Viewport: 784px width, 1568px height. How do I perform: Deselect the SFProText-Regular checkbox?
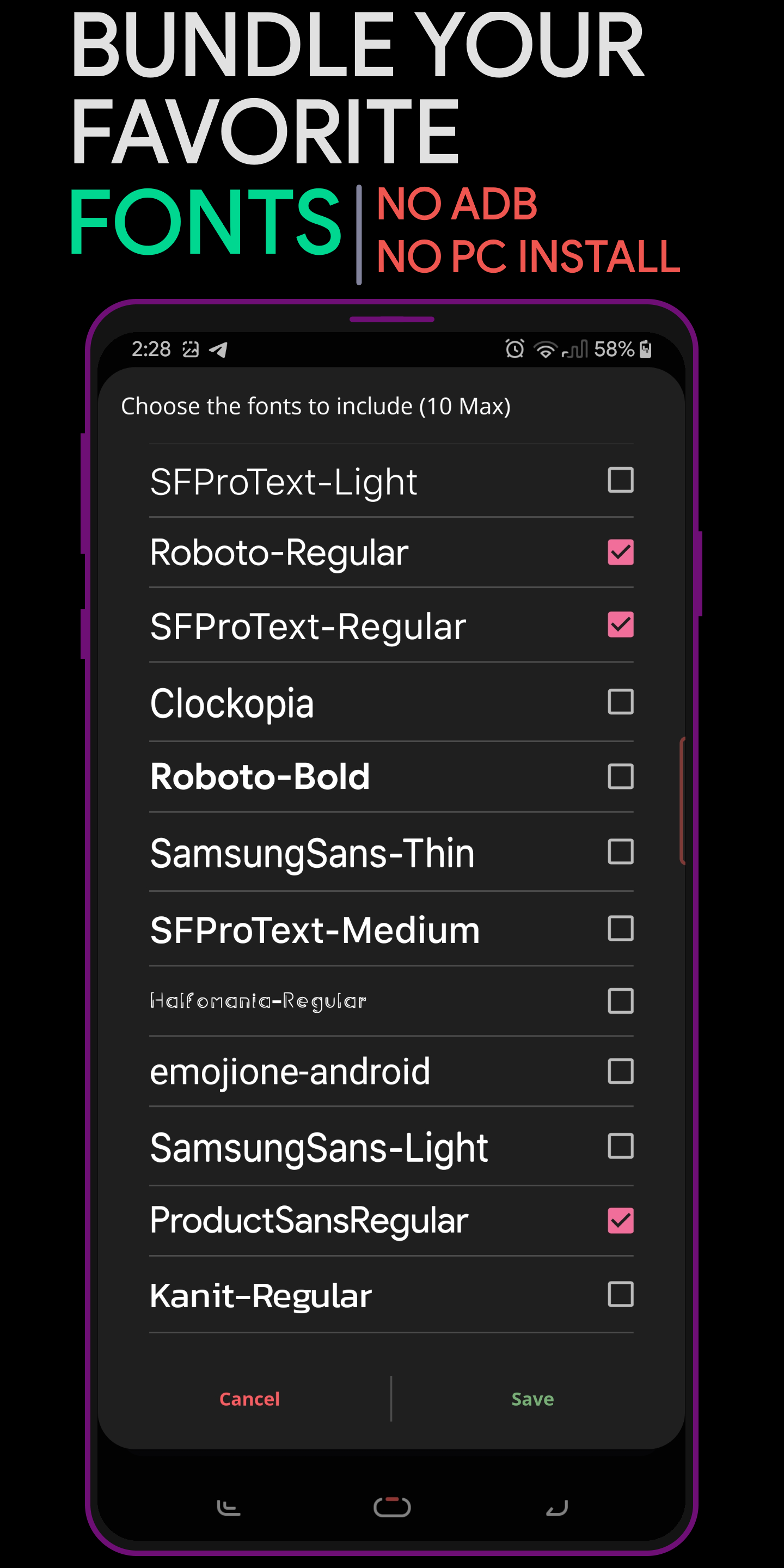coord(620,624)
